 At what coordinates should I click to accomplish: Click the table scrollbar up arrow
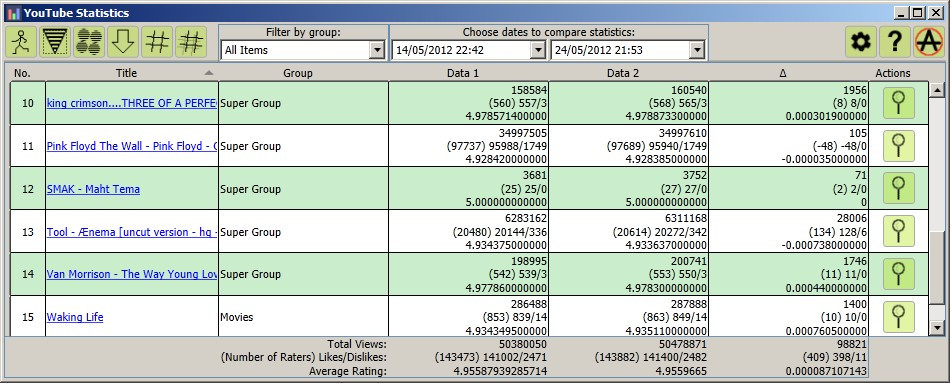coord(937,90)
